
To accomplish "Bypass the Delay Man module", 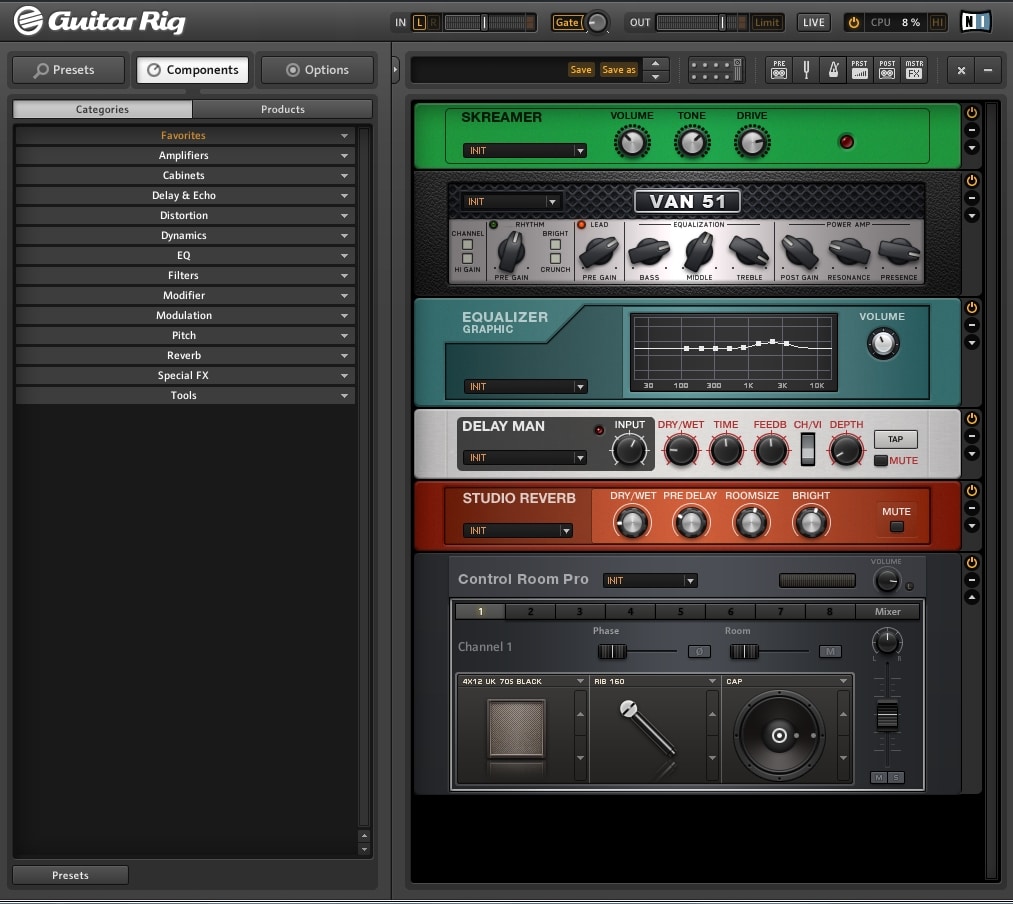I will coord(972,418).
